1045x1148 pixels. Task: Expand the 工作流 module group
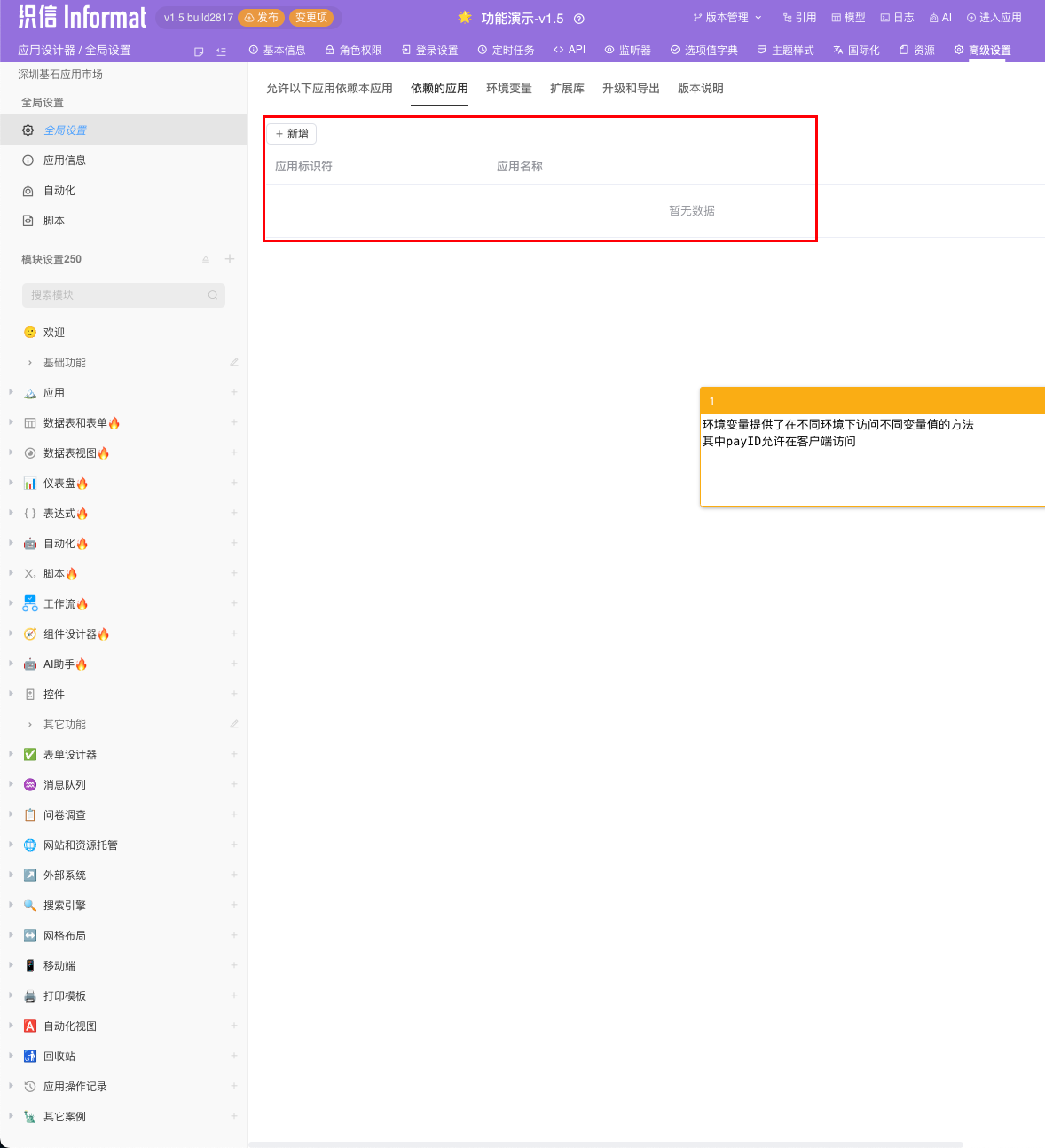[10, 602]
